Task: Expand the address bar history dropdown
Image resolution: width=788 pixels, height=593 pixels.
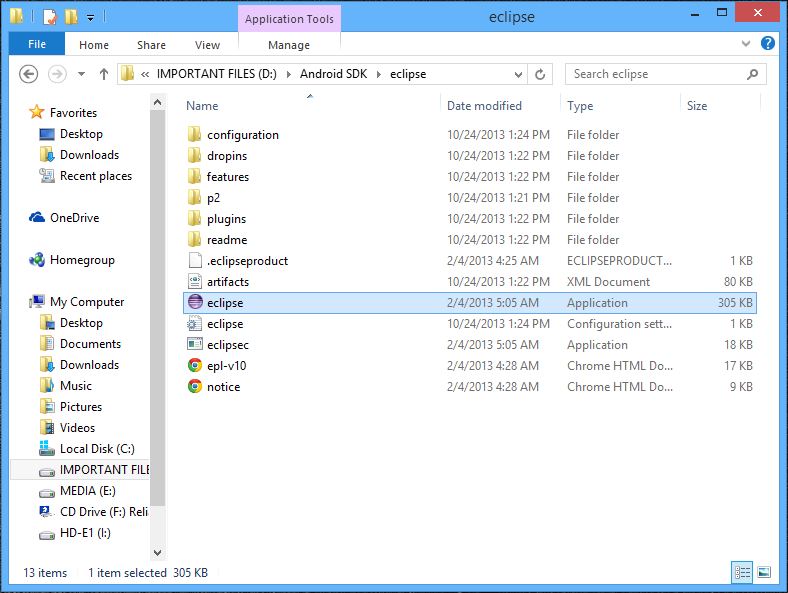Action: (518, 74)
